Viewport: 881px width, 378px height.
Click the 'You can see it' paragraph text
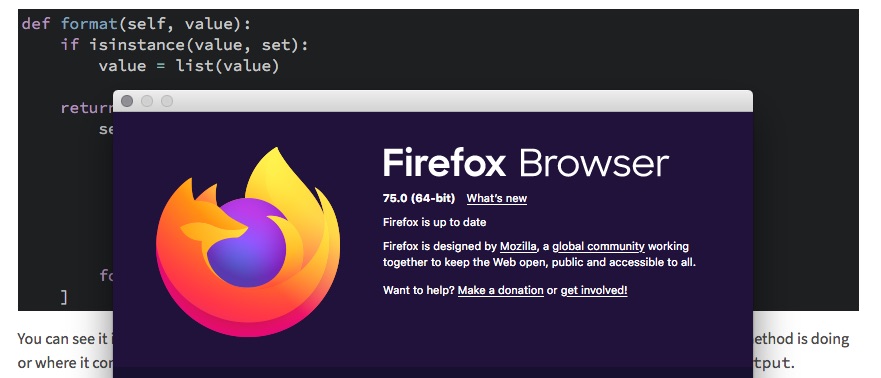click(65, 339)
